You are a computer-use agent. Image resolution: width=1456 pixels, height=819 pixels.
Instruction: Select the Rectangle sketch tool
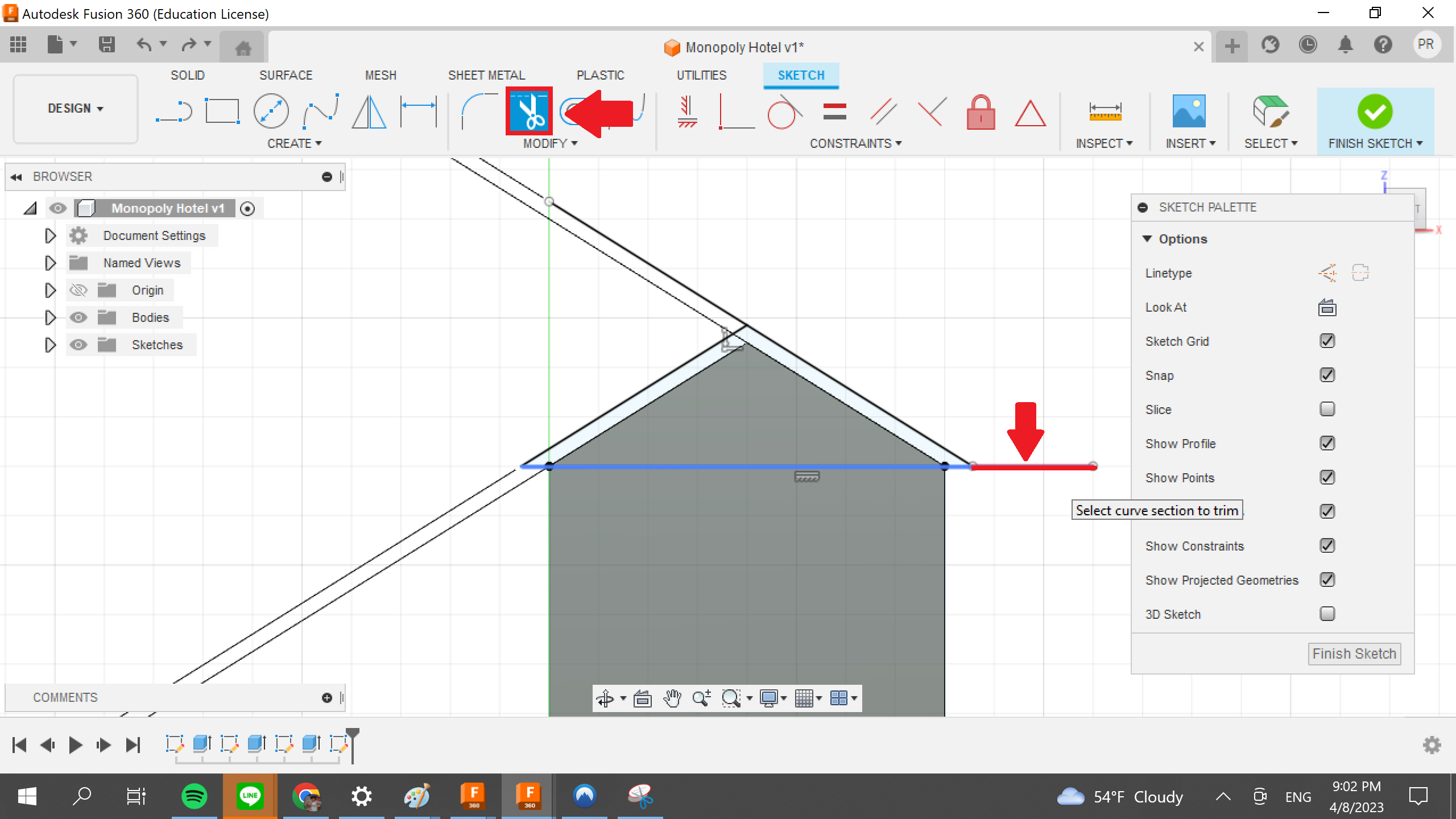pos(222,111)
